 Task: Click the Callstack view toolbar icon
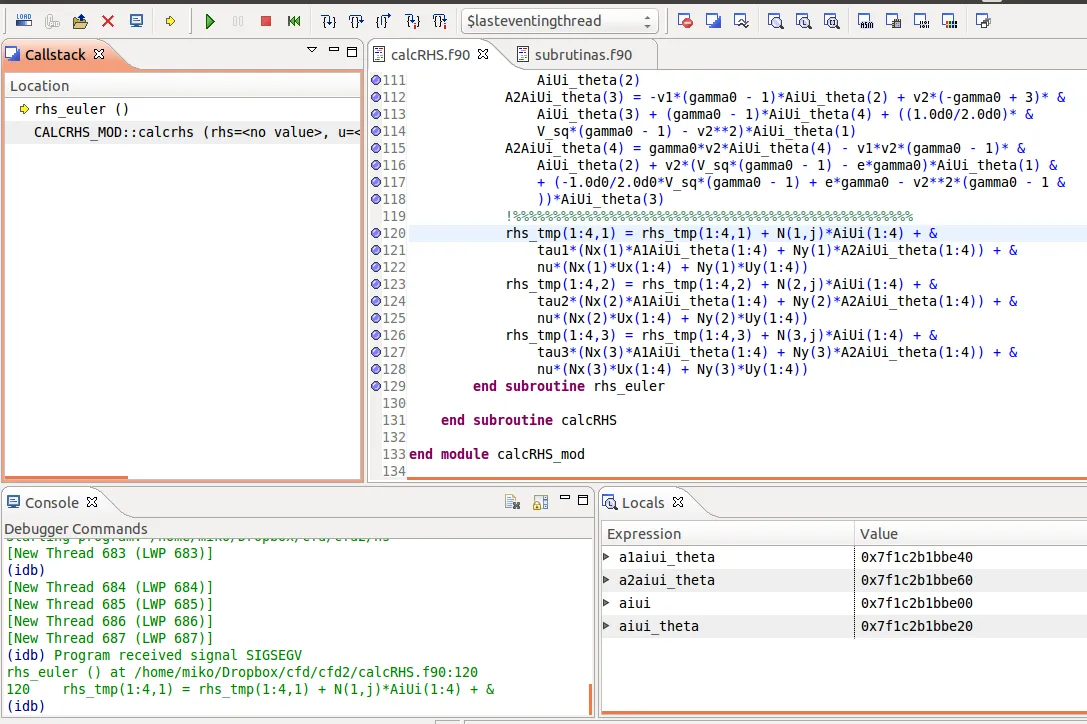(x=713, y=21)
